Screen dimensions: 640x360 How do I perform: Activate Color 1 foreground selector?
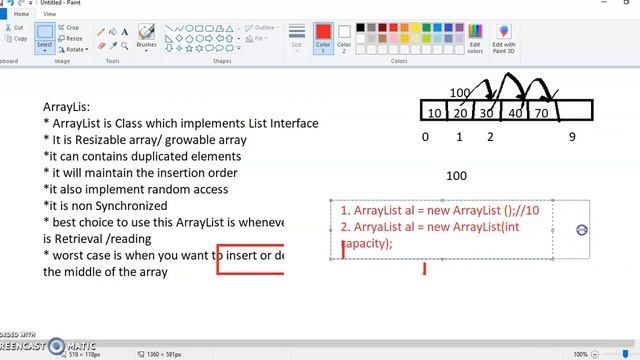[323, 38]
